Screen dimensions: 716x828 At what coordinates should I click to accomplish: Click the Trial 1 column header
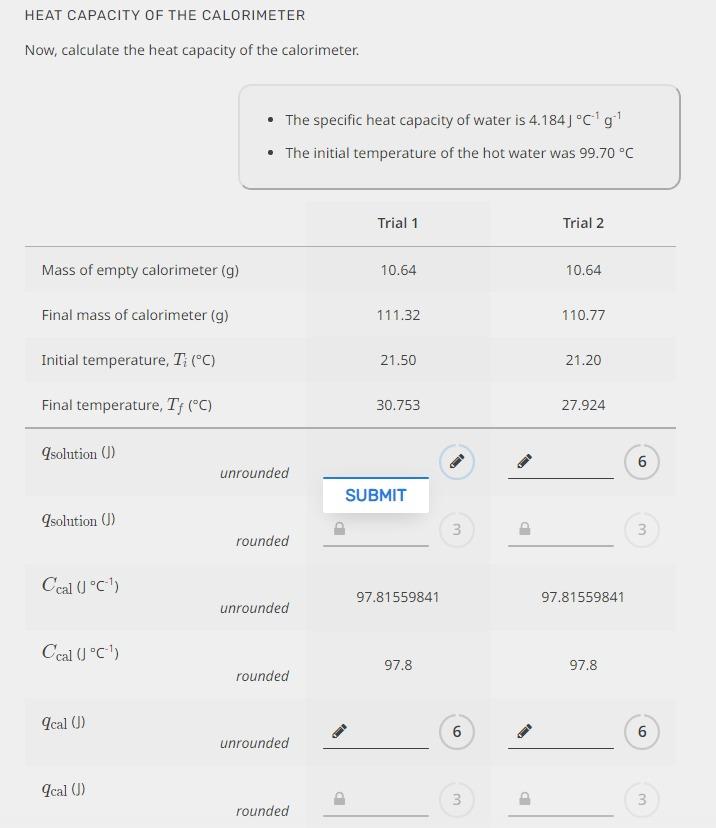coord(398,223)
